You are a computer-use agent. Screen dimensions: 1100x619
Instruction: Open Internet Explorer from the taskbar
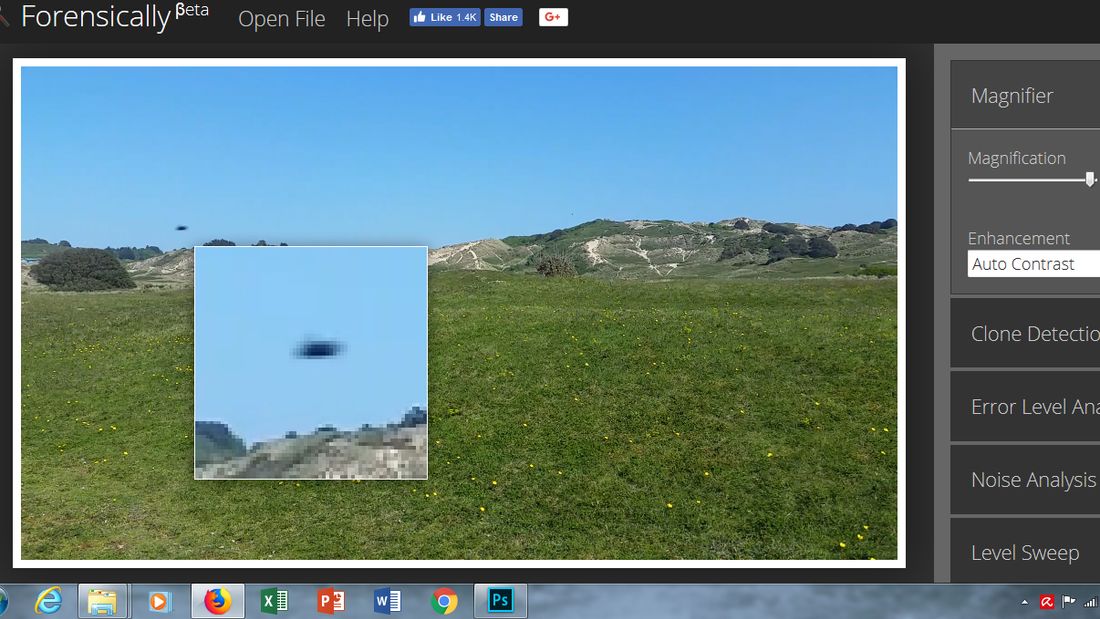click(48, 601)
